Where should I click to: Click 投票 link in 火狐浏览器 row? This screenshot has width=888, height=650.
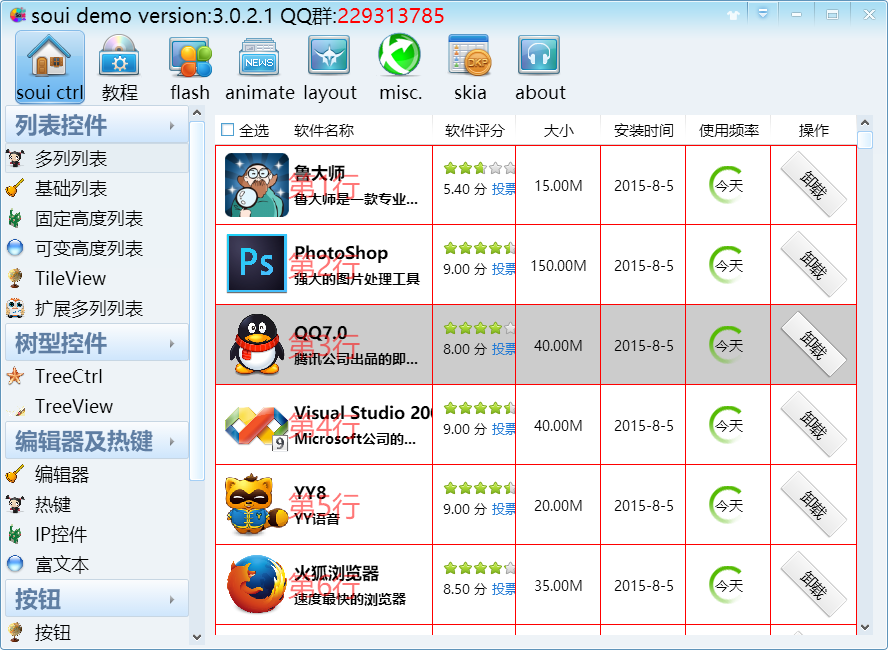click(x=503, y=589)
